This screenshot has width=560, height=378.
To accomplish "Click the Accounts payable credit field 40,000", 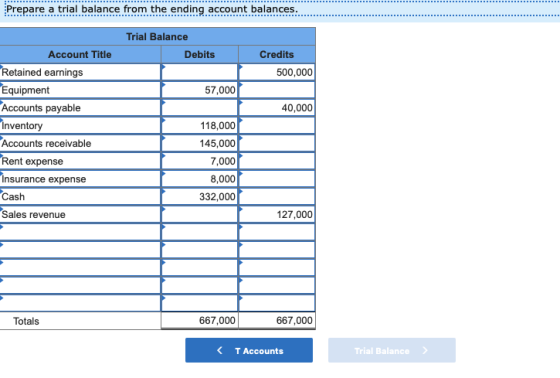I will click(277, 108).
